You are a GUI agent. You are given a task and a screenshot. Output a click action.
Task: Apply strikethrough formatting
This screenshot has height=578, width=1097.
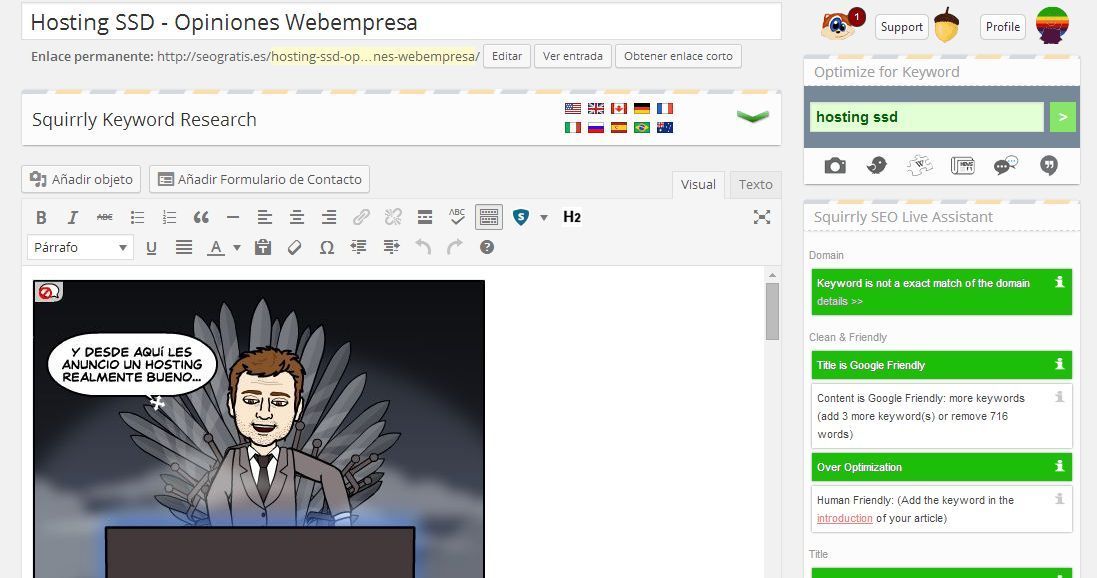tap(105, 218)
